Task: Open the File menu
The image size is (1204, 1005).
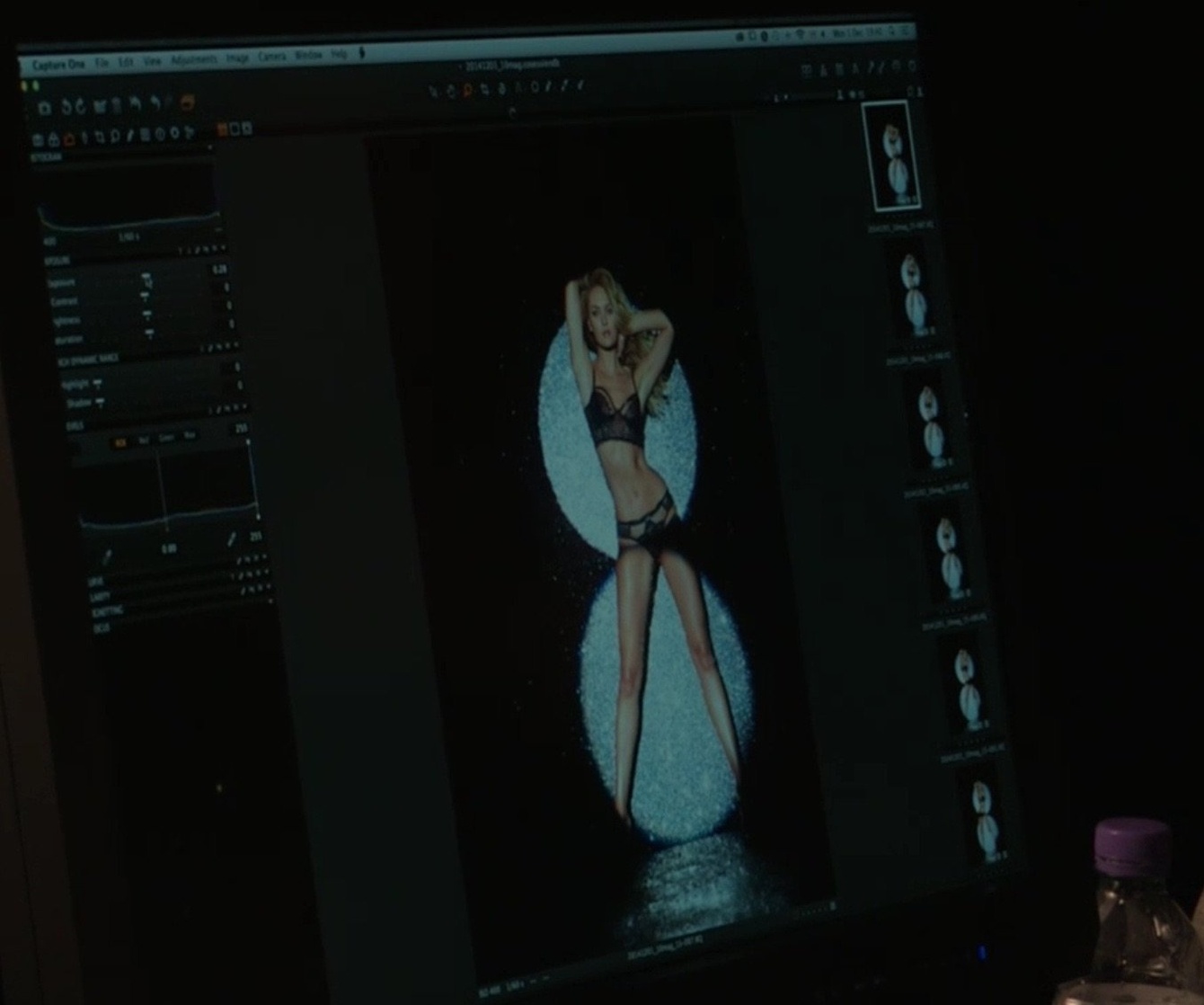Action: click(x=102, y=64)
